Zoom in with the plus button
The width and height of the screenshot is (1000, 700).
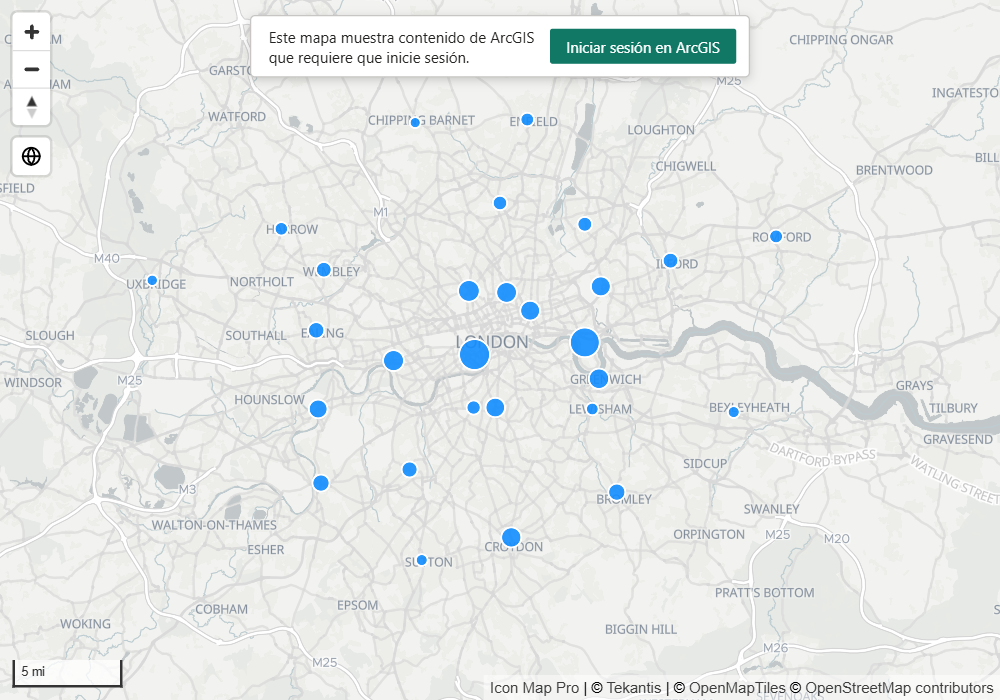31,32
